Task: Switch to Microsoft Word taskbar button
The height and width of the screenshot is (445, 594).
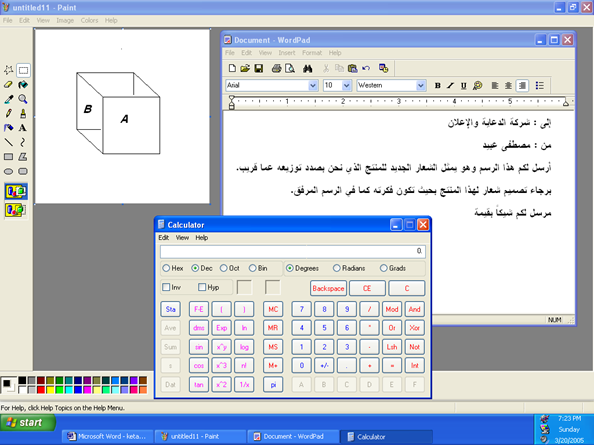Action: (x=108, y=436)
